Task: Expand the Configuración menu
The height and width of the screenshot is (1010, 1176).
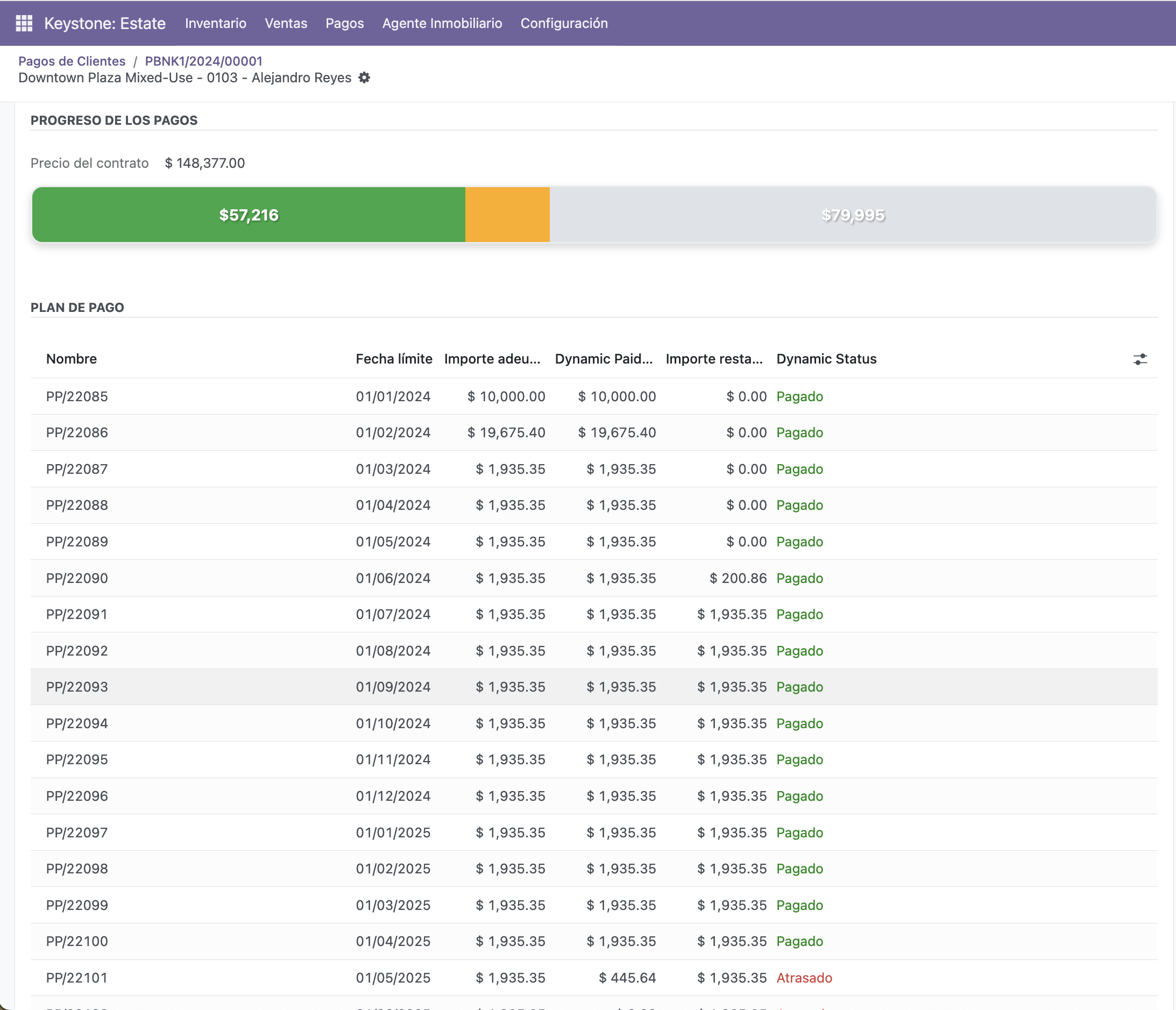Action: [x=564, y=23]
